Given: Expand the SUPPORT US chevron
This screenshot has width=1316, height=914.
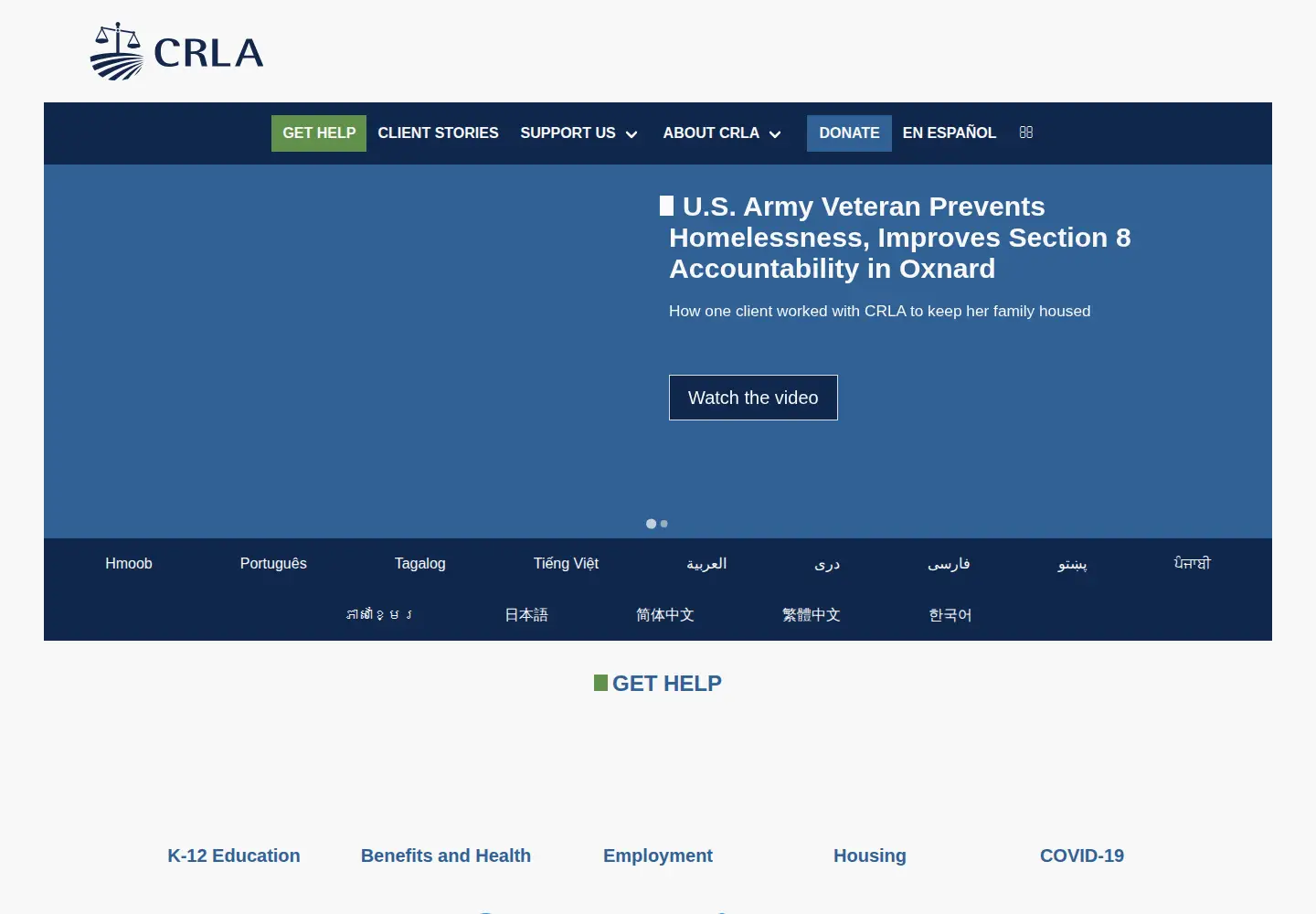Looking at the screenshot, I should (x=631, y=134).
